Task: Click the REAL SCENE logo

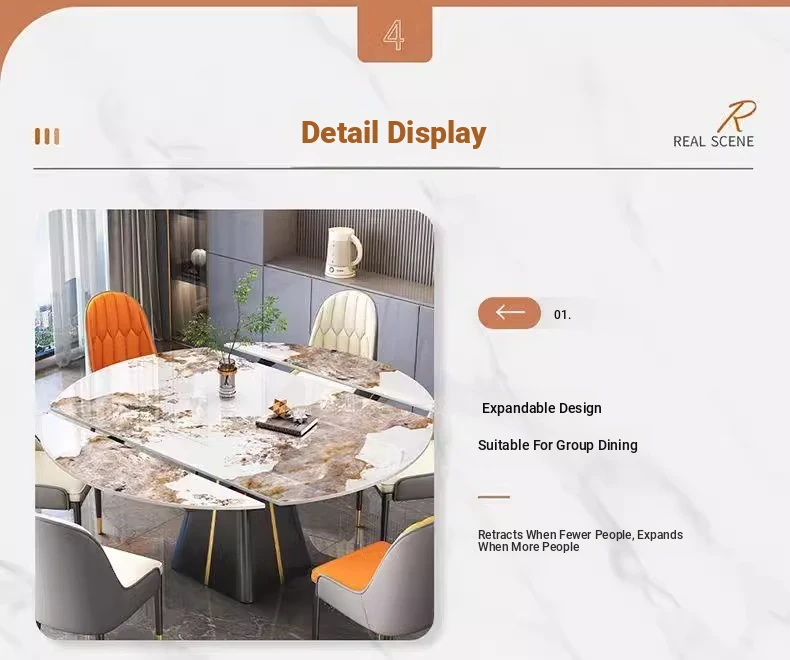Action: [x=714, y=124]
